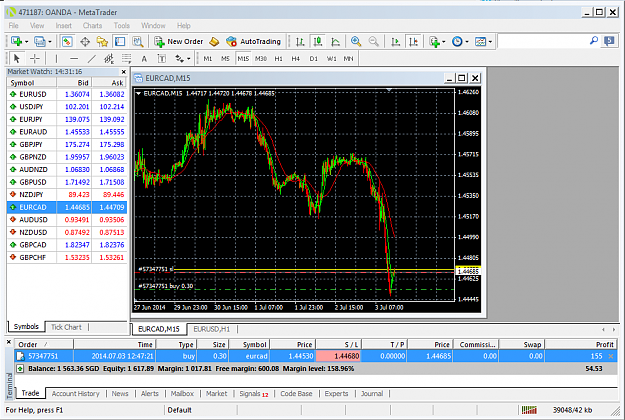Click the New Chart toolbar icon
The width and height of the screenshot is (625, 420).
[16, 41]
